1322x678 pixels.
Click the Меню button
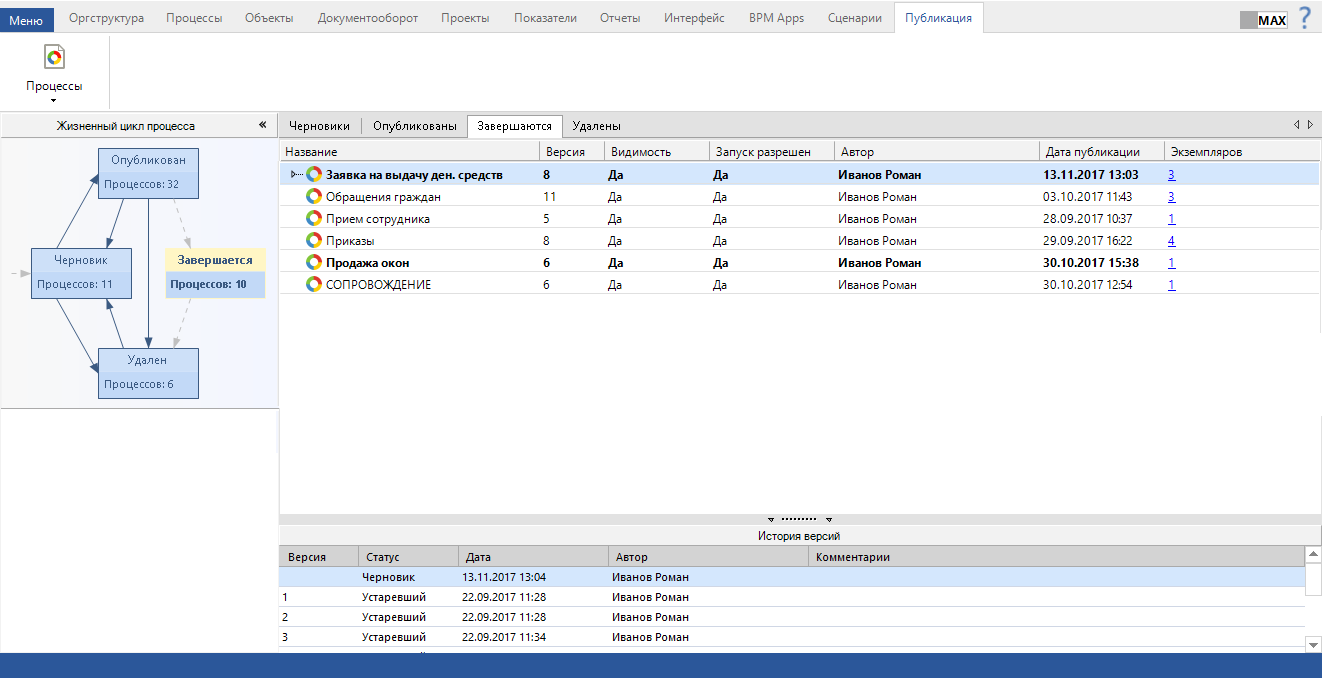pyautogui.click(x=27, y=19)
